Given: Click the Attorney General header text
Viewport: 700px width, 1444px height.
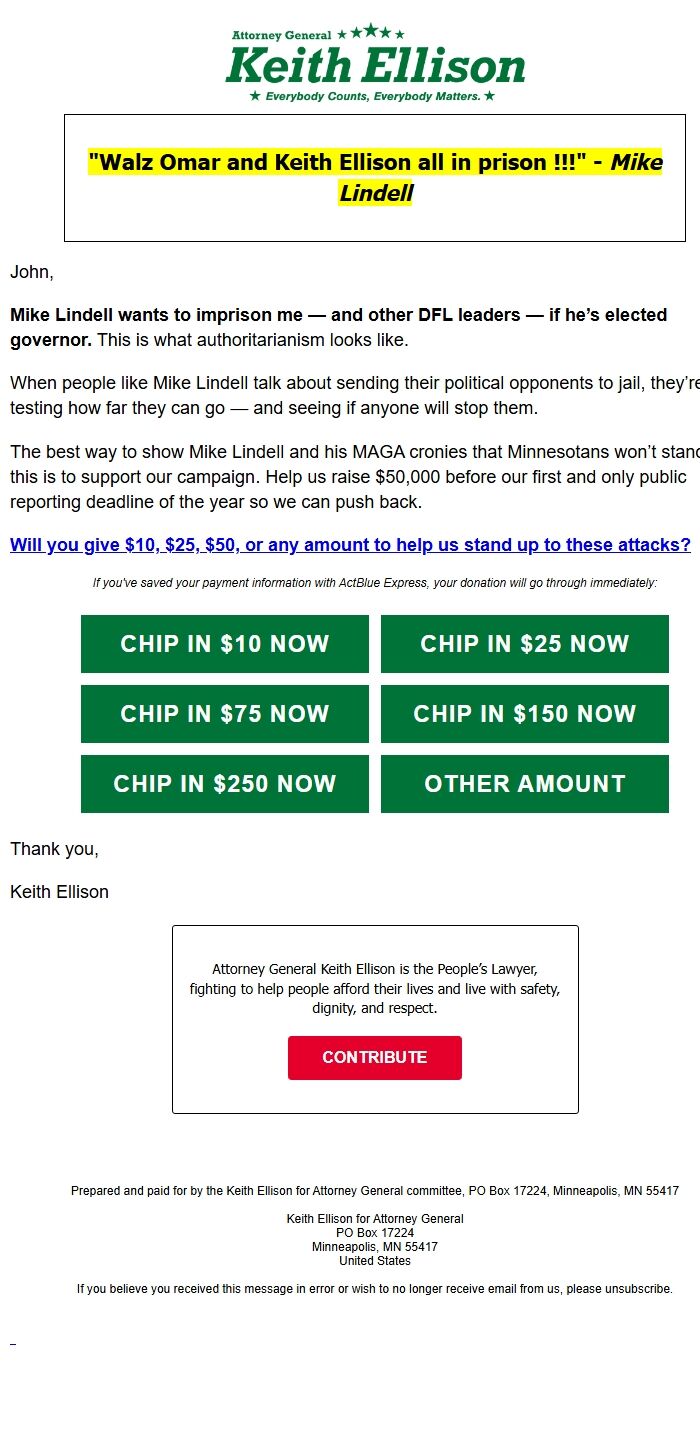Looking at the screenshot, I should (281, 33).
